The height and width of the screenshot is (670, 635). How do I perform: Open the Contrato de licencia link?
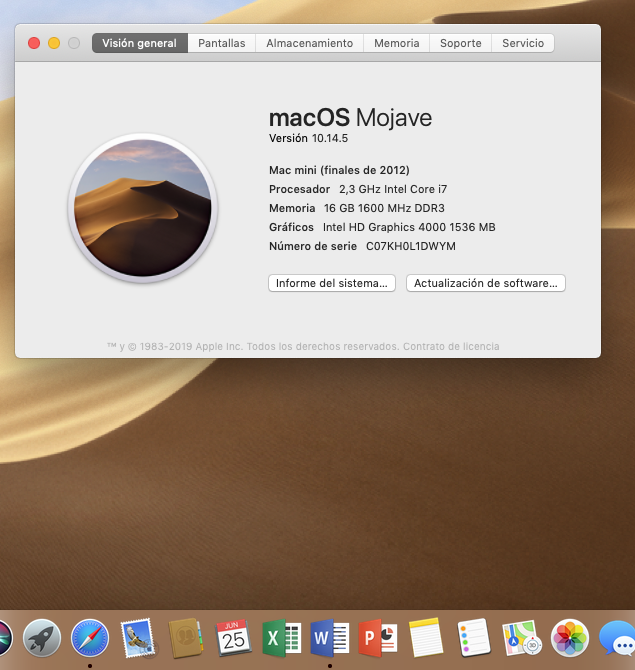coord(451,347)
